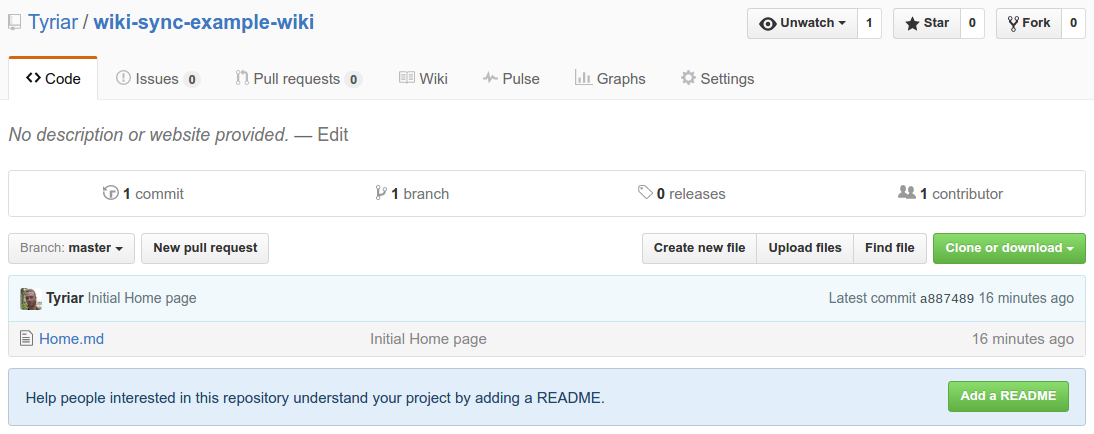Start a New pull request
The height and width of the screenshot is (434, 1094).
tap(205, 248)
